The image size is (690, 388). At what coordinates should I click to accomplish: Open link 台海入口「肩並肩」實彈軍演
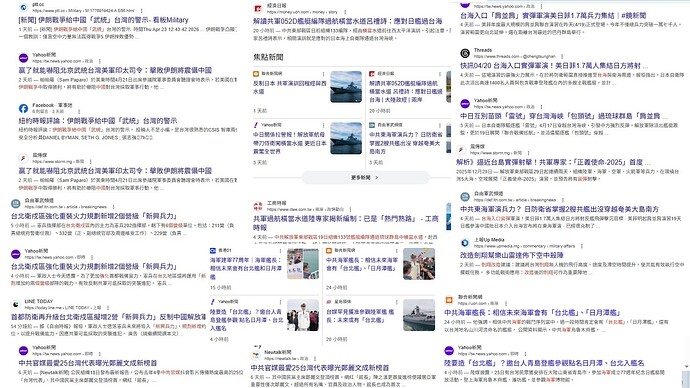[554, 15]
